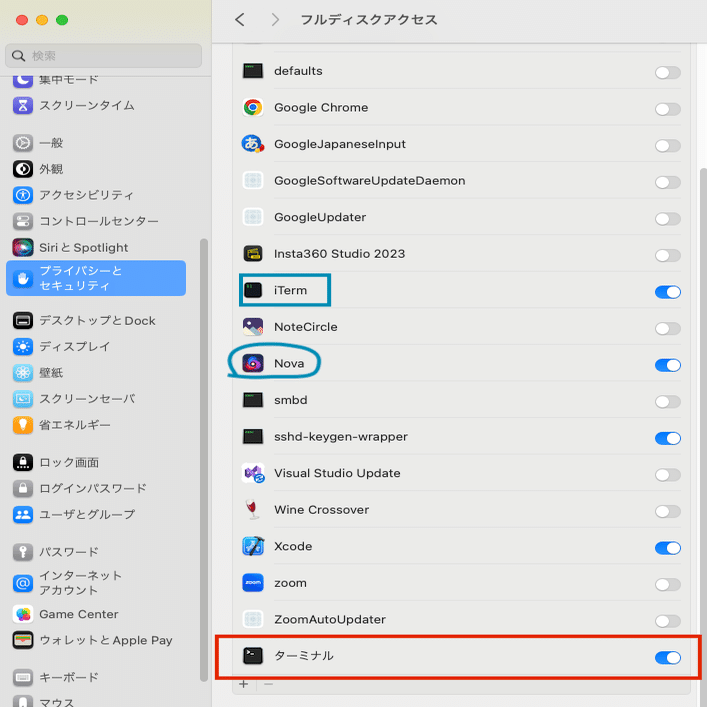Screen dimensions: 707x707
Task: Add an app with plus button
Action: (x=244, y=684)
